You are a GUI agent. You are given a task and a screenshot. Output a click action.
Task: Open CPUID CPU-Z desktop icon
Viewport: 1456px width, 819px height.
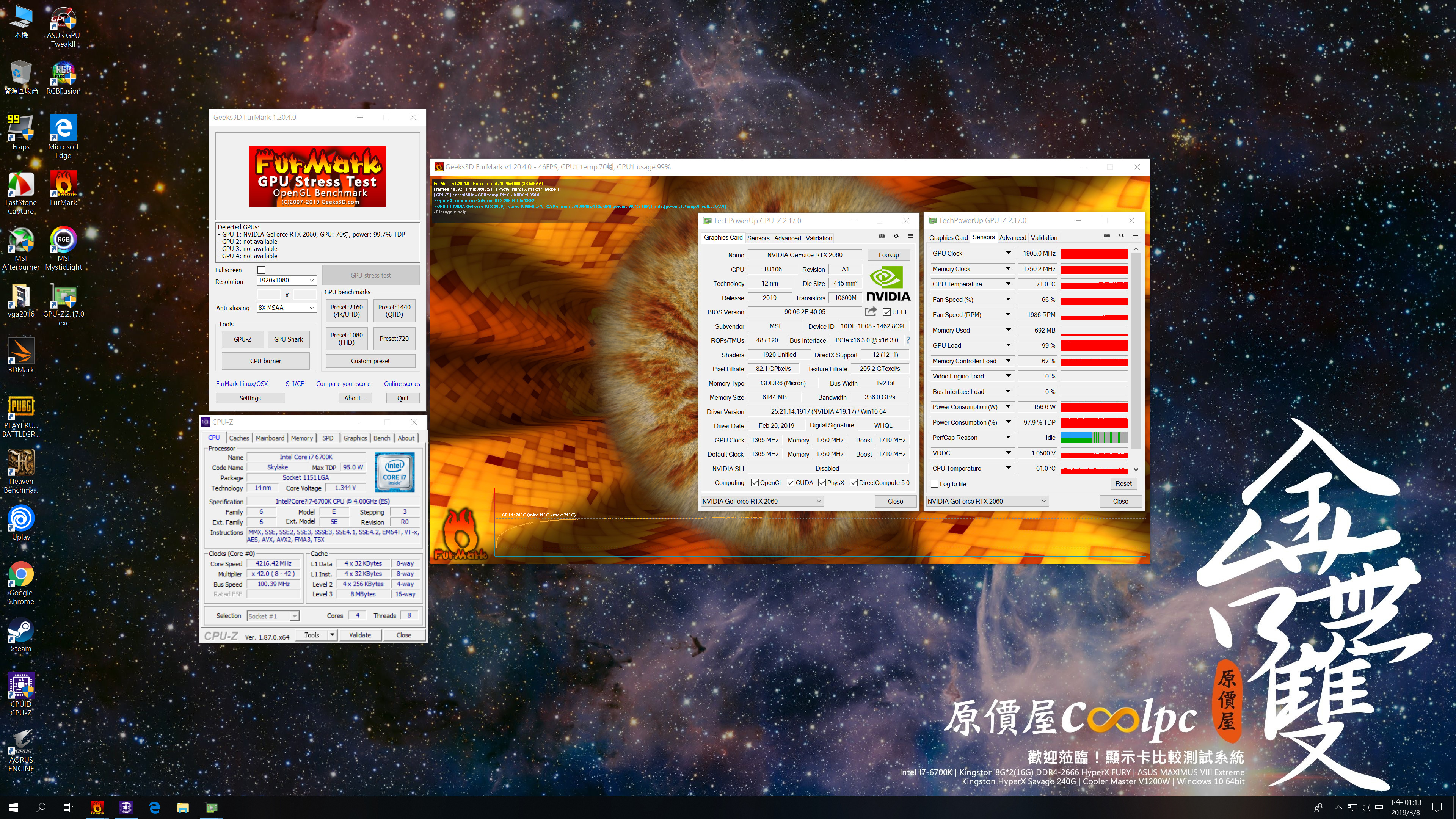[21, 695]
